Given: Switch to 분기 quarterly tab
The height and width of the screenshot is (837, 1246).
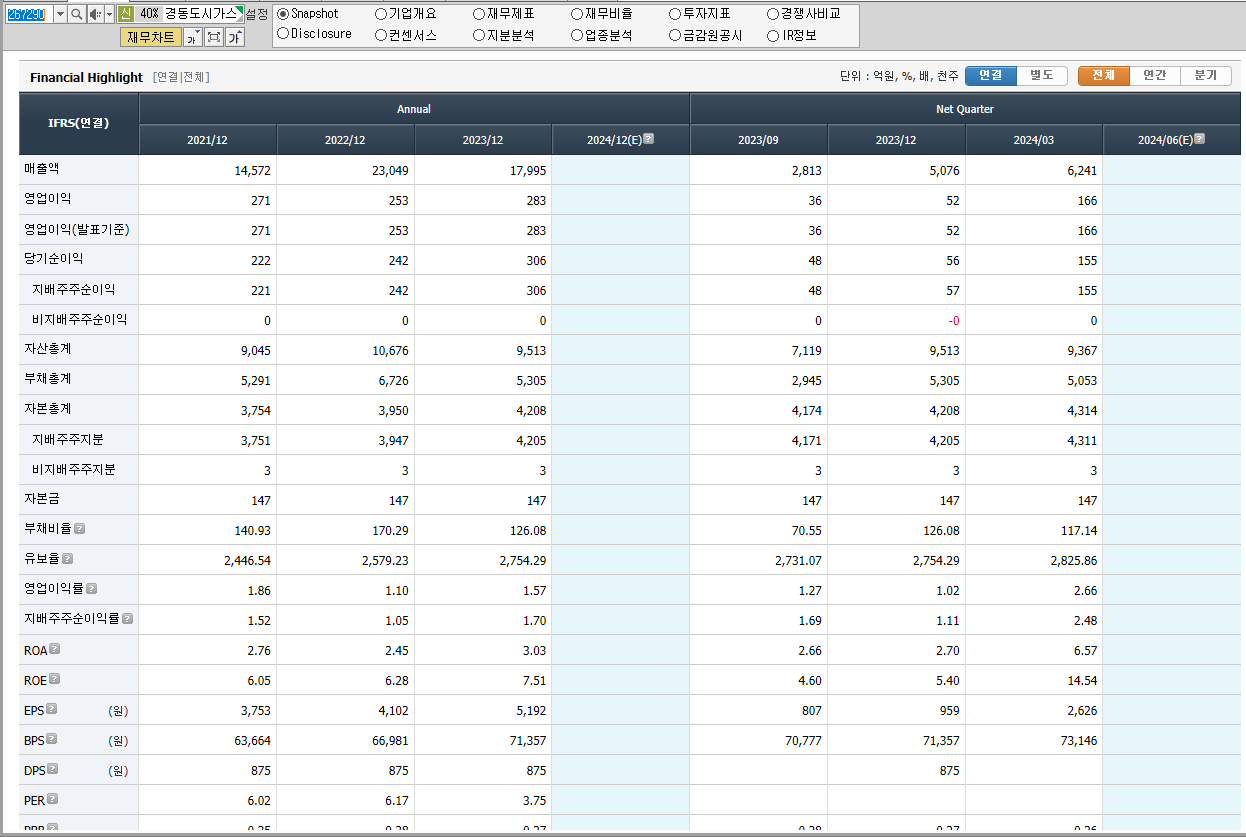Looking at the screenshot, I should coord(1206,75).
